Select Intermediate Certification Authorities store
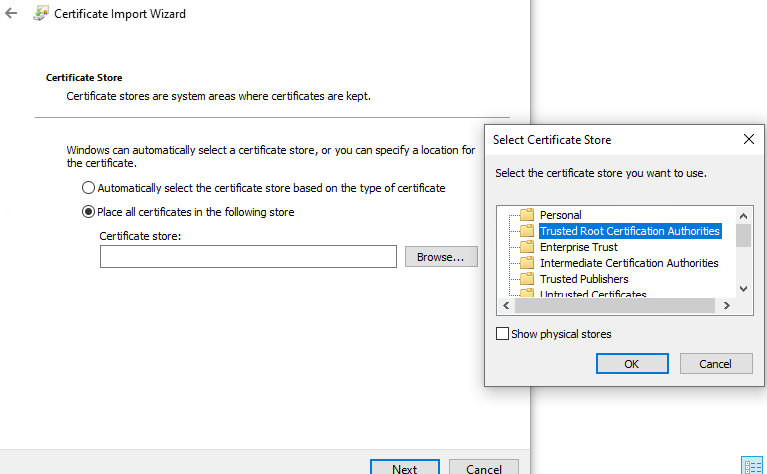 coord(629,263)
